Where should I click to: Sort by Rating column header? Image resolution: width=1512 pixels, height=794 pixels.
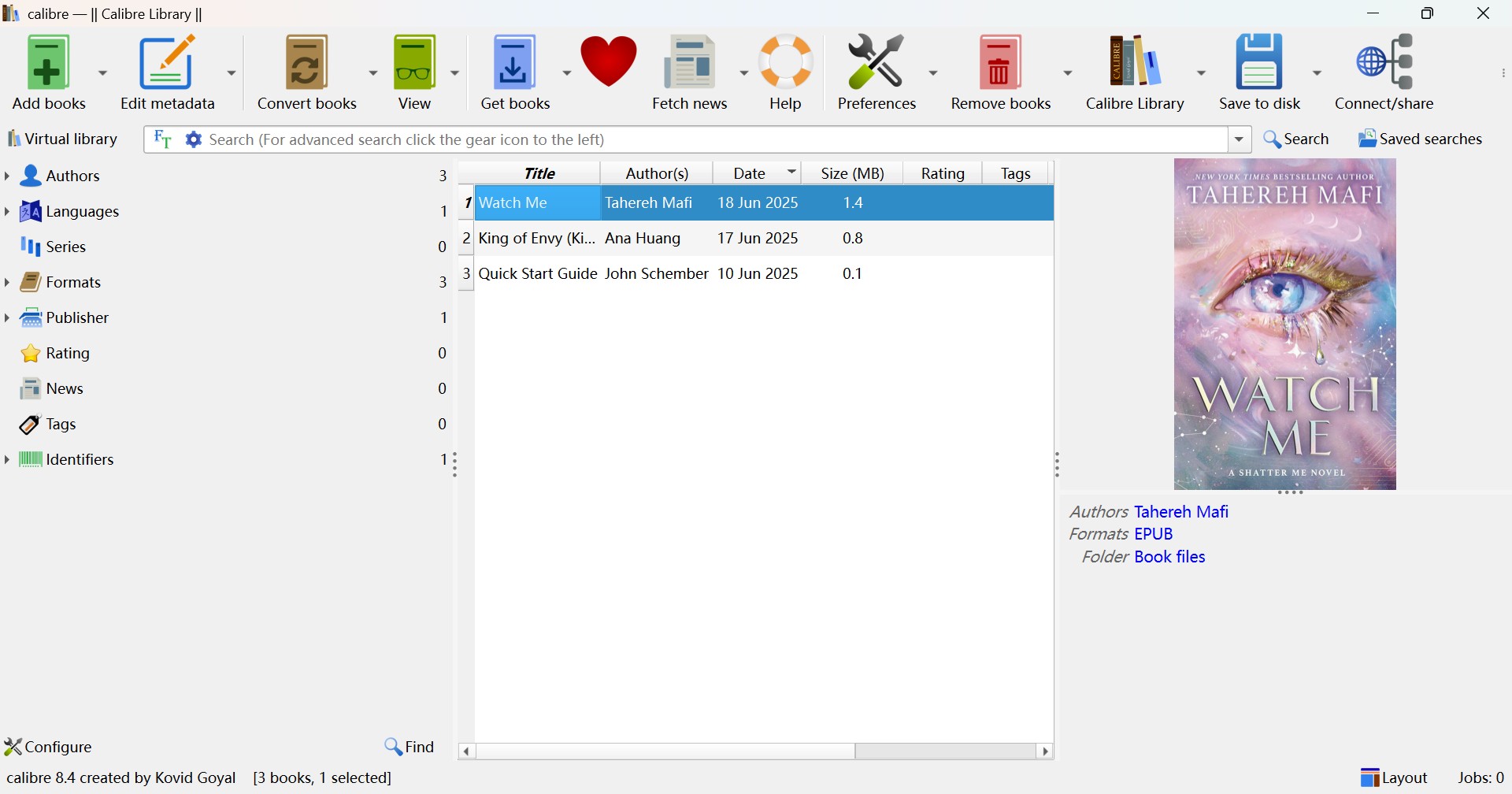[x=943, y=173]
